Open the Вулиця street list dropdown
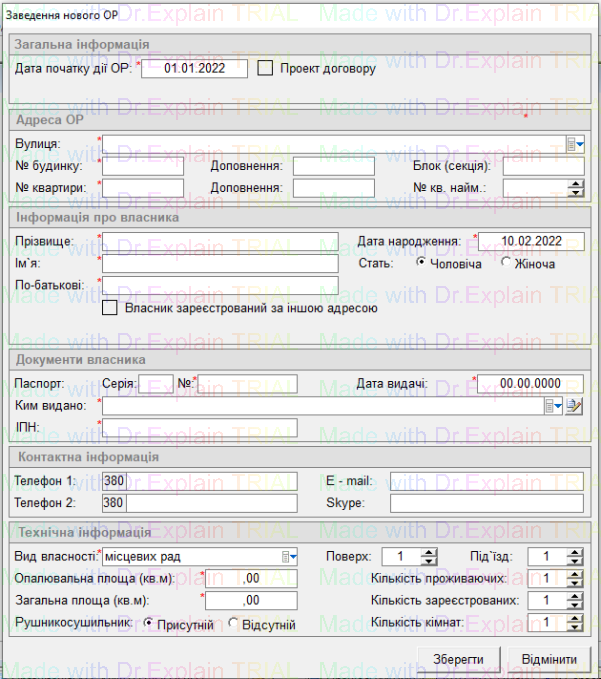The image size is (601, 679). click(575, 144)
